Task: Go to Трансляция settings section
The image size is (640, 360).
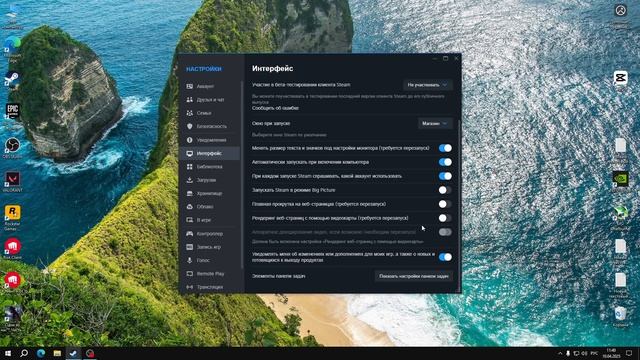Action: (x=210, y=287)
